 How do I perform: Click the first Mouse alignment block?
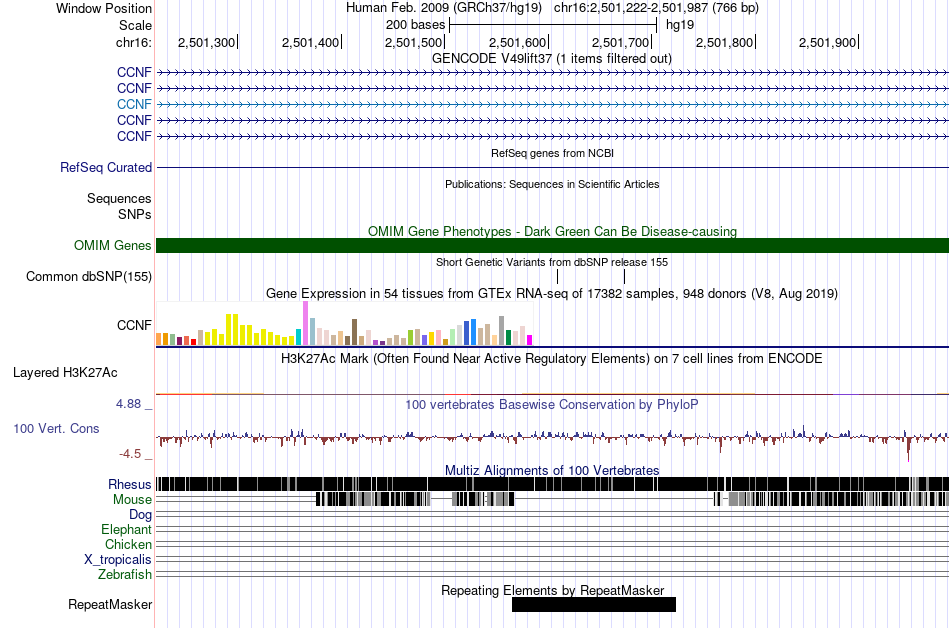point(373,499)
